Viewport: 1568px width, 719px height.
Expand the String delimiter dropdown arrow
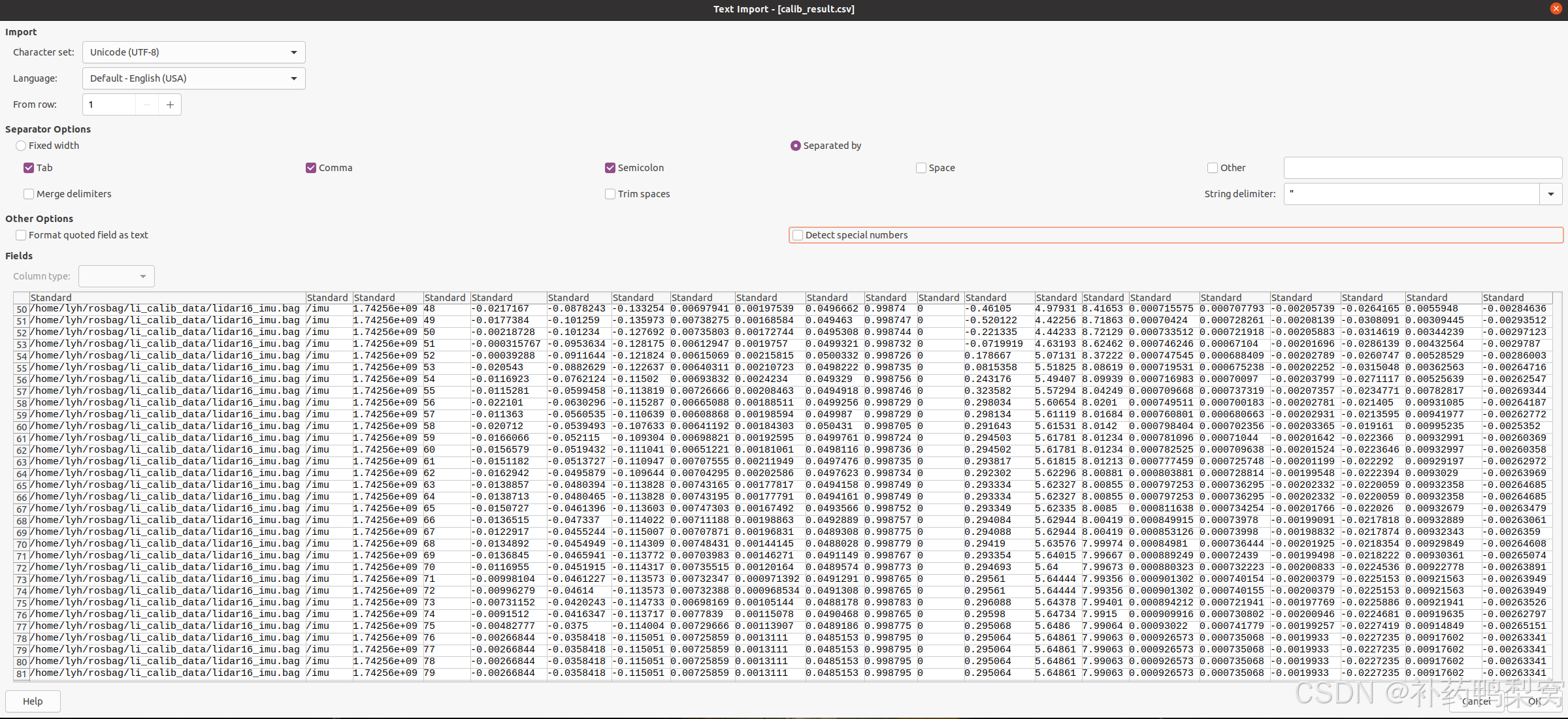point(1551,194)
